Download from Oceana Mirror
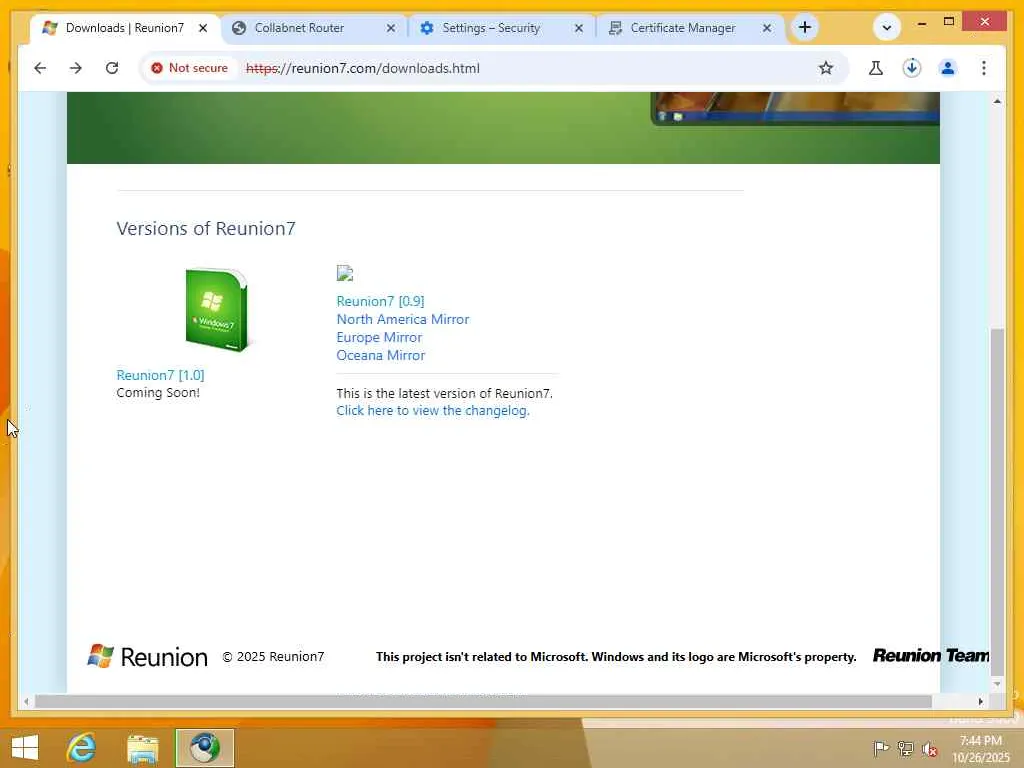This screenshot has width=1024, height=768. [381, 355]
